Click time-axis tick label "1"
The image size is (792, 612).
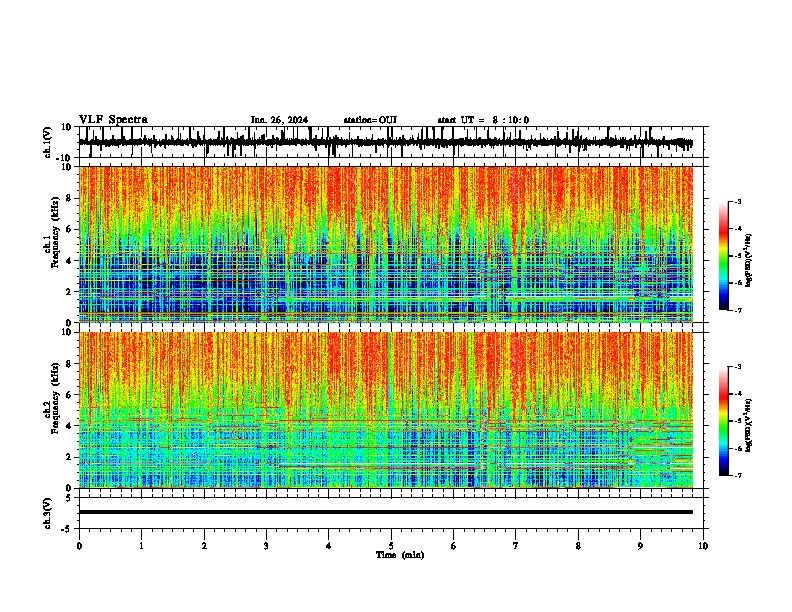click(x=141, y=546)
